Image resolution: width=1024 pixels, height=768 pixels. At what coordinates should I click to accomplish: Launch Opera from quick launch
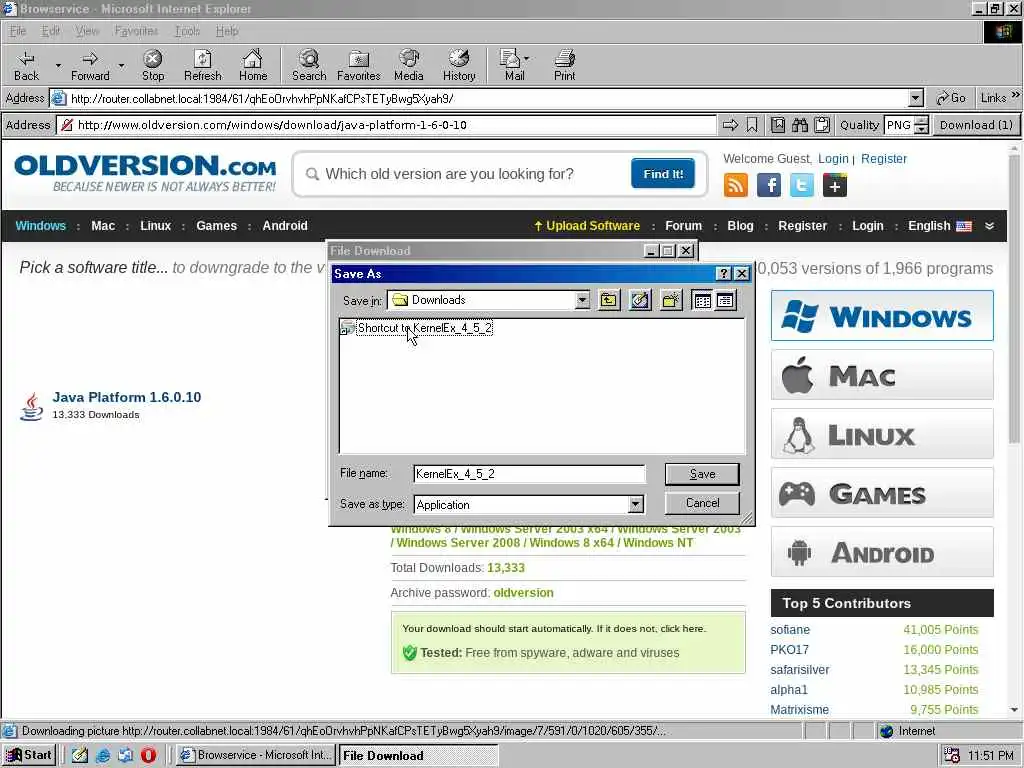[x=148, y=755]
